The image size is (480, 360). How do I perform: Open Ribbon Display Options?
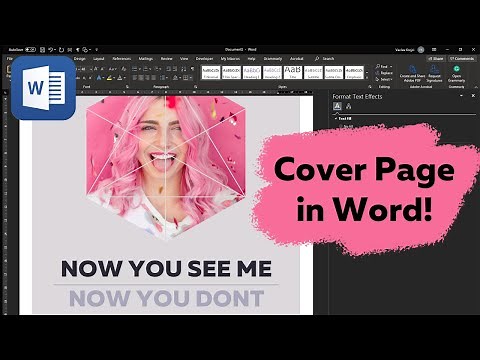[x=434, y=50]
